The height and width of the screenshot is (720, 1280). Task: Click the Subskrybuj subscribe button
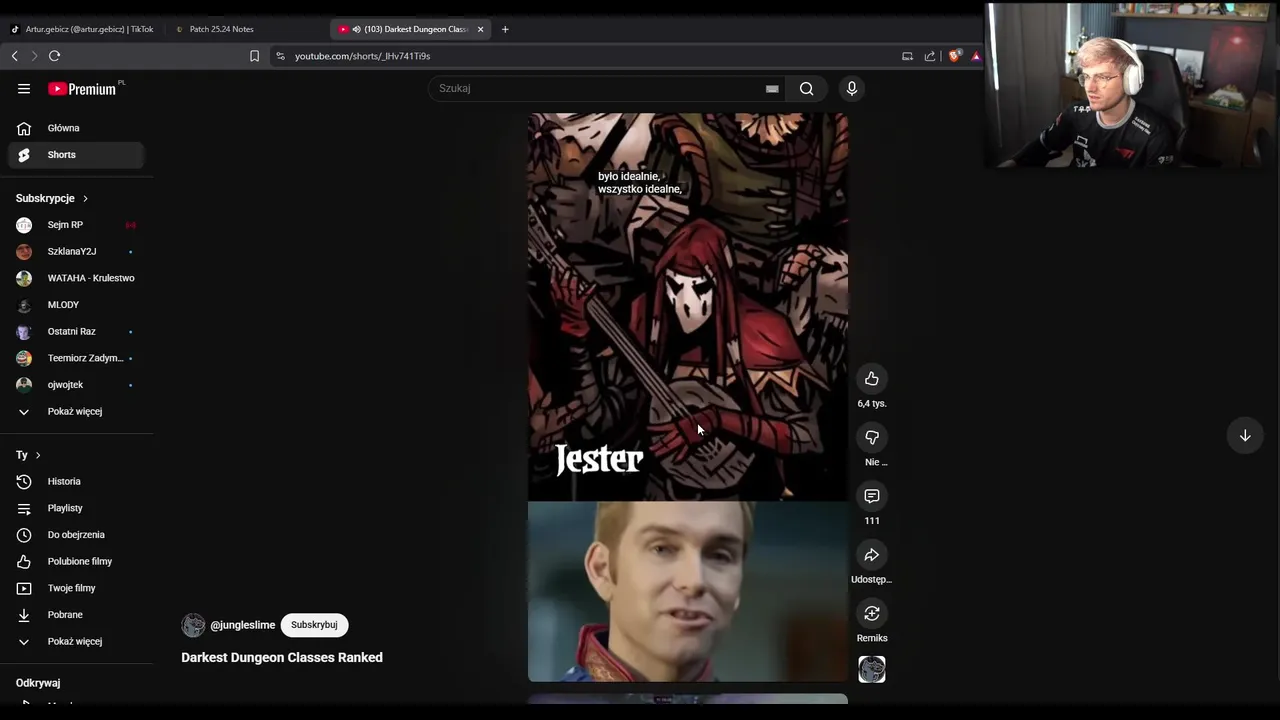tap(314, 625)
